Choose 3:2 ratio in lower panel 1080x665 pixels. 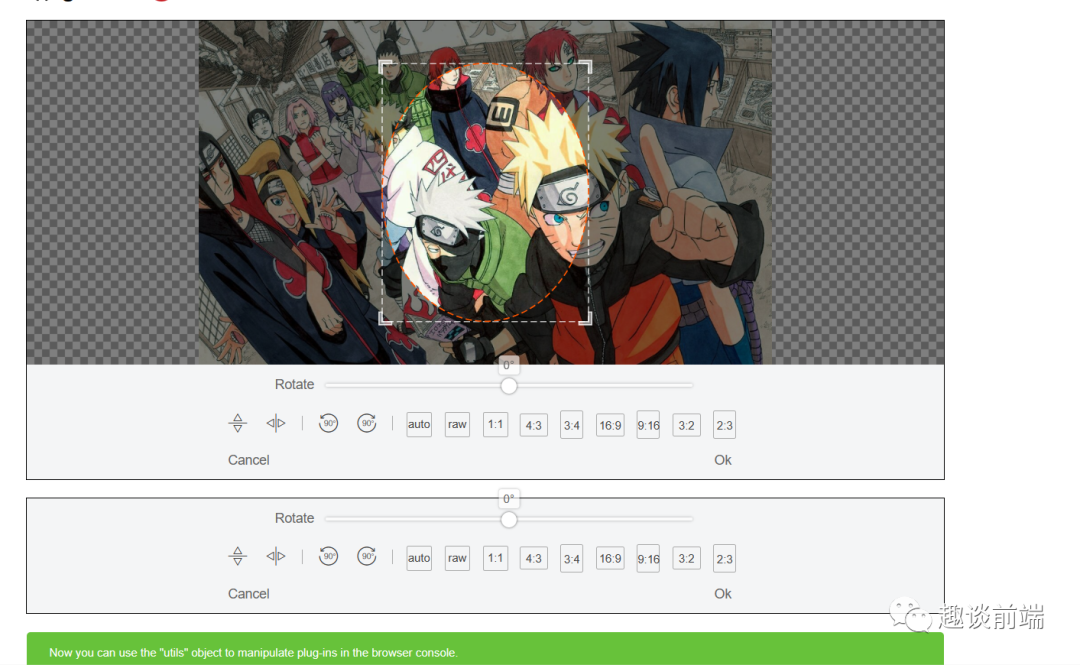pos(687,559)
